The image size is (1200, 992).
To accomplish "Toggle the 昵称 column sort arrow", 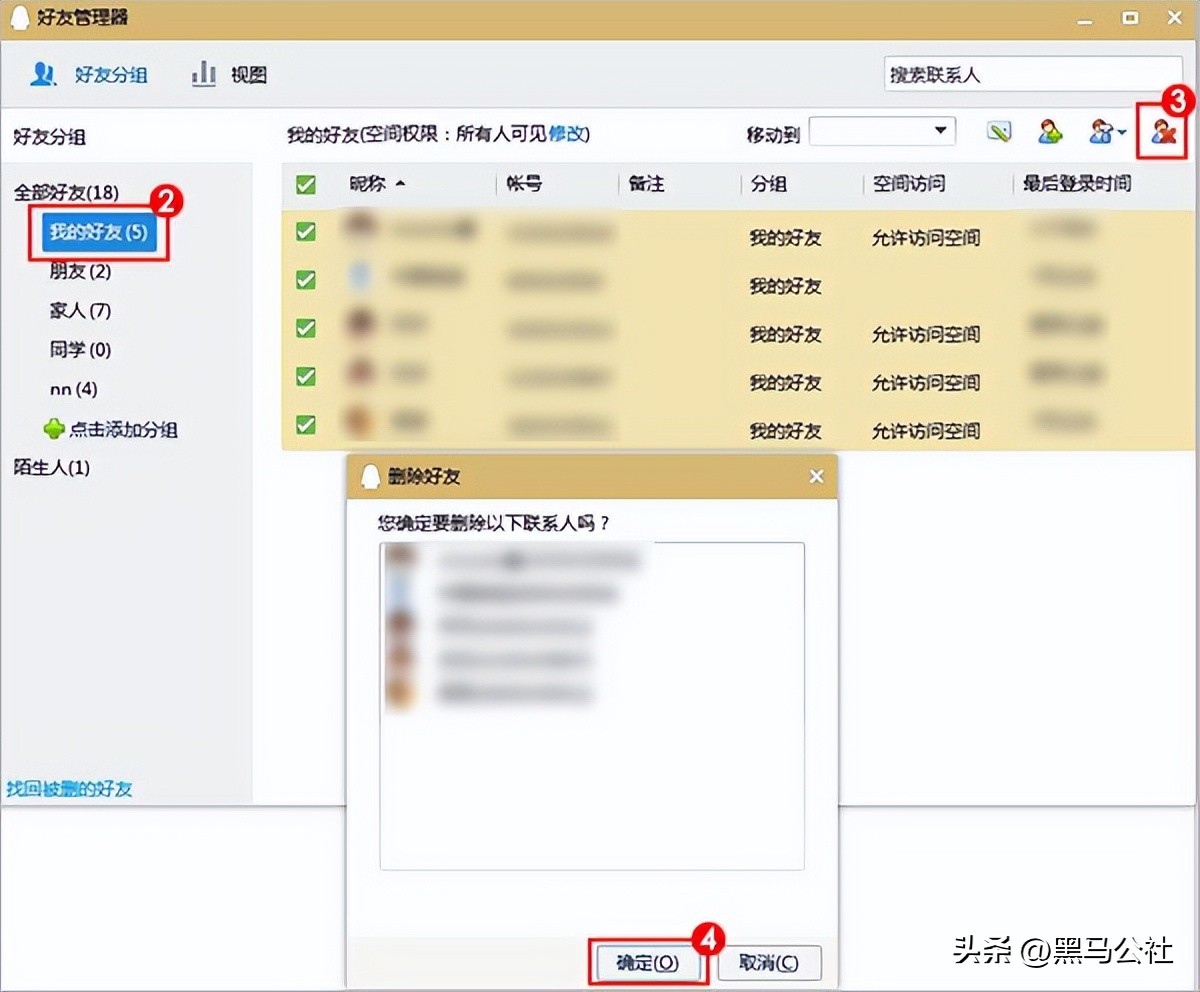I will (402, 184).
